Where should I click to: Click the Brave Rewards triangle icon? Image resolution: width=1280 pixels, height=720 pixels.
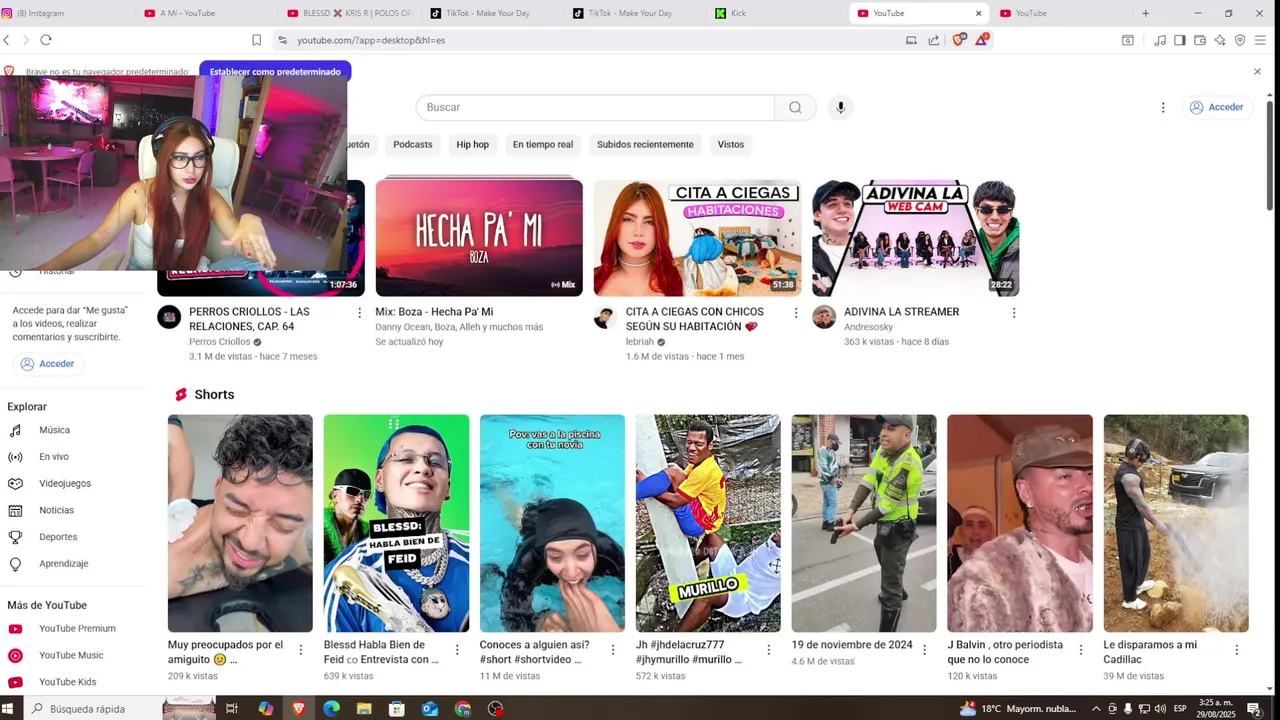983,40
